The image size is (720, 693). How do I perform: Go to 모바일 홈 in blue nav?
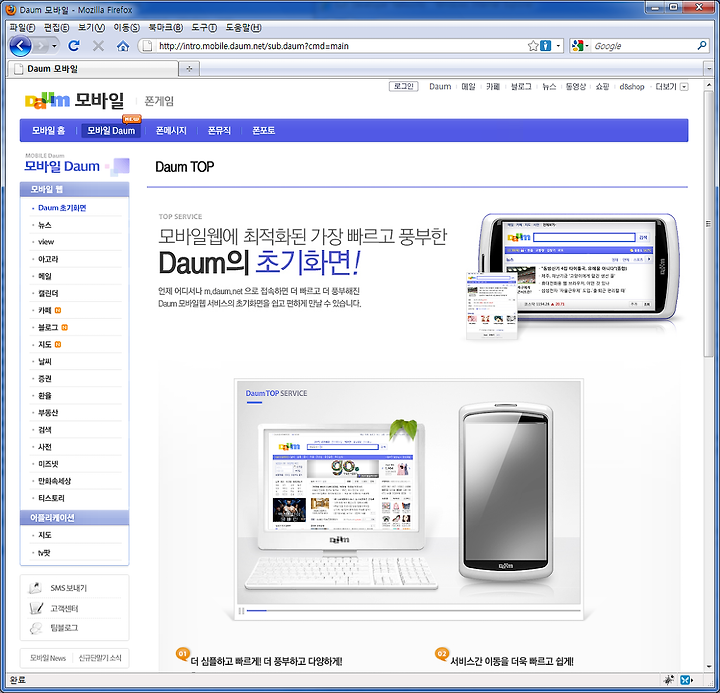pos(48,130)
